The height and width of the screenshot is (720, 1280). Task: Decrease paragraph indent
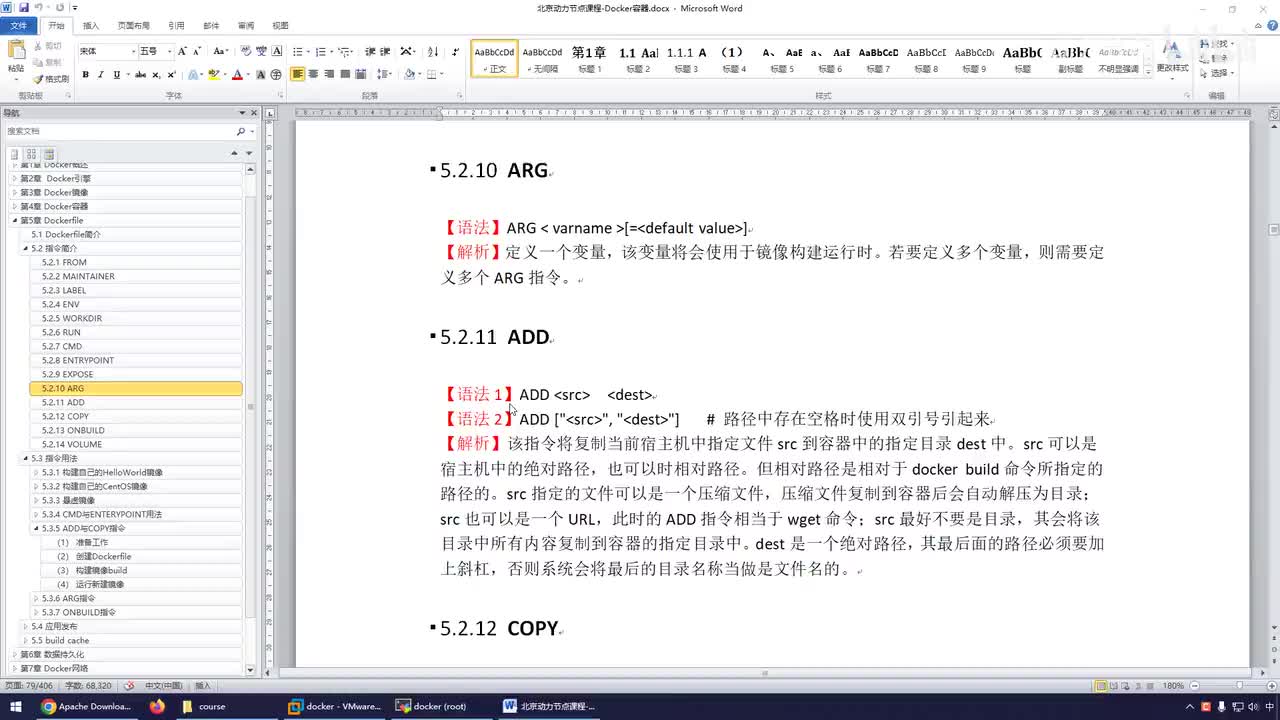tap(370, 51)
